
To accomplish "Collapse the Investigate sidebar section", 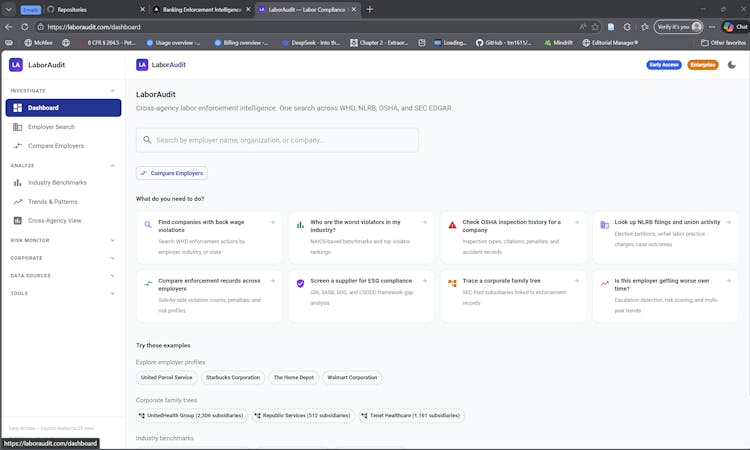I will pyautogui.click(x=112, y=90).
